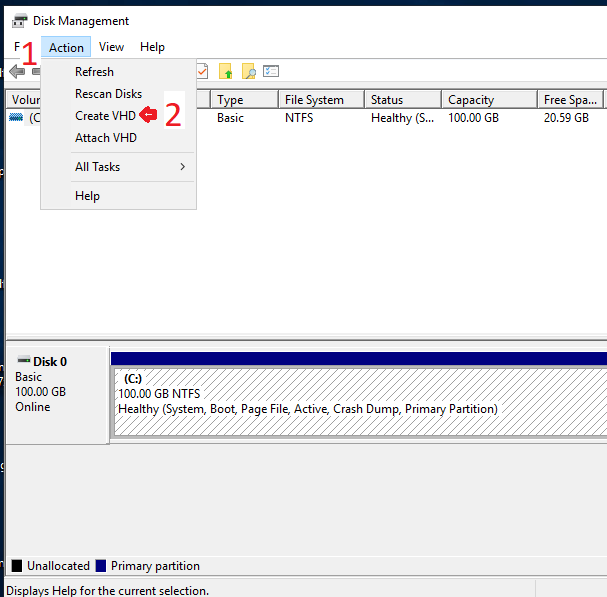The height and width of the screenshot is (597, 607).
Task: Sort by the Status column header
Action: [x=403, y=100]
